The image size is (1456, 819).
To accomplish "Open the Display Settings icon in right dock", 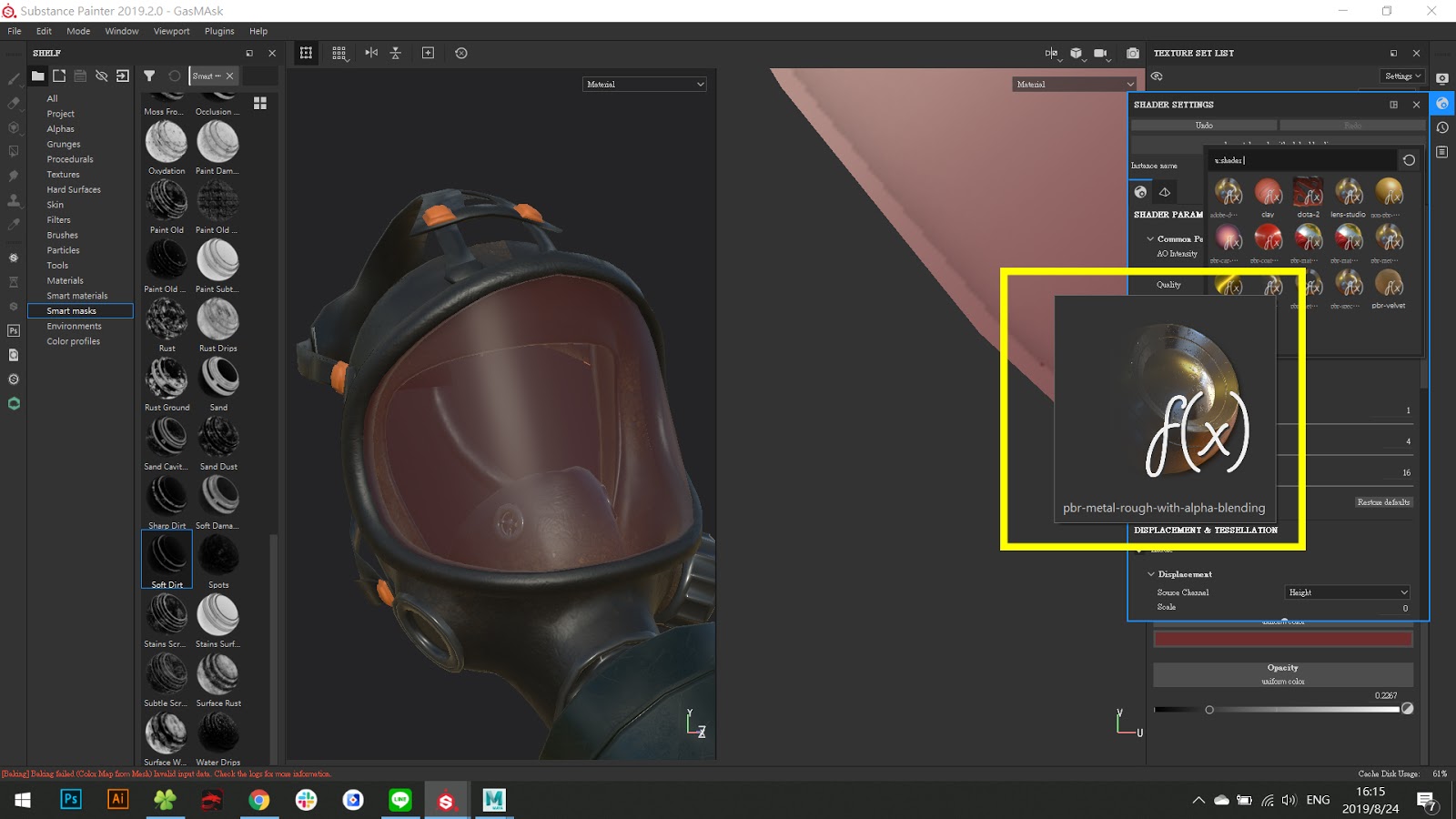I will 1442,78.
